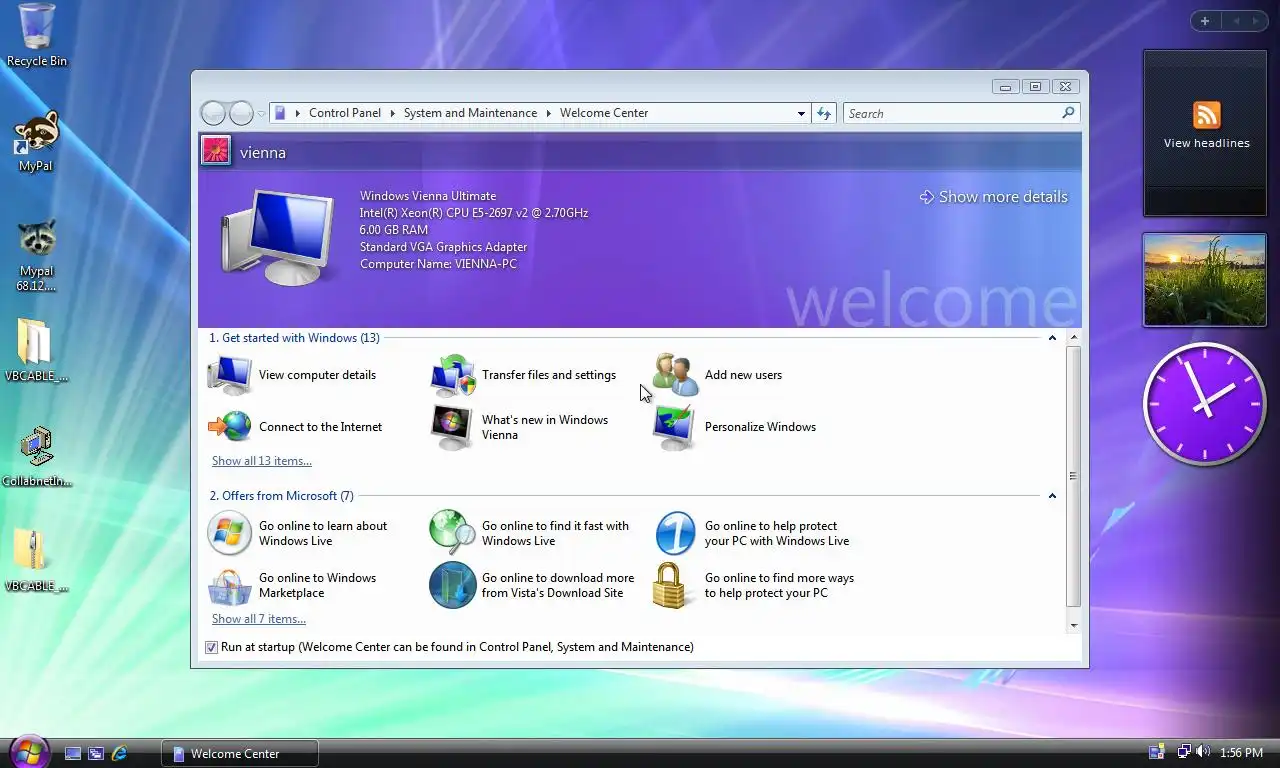Click Show more details link
This screenshot has height=768, width=1280.
pos(994,197)
